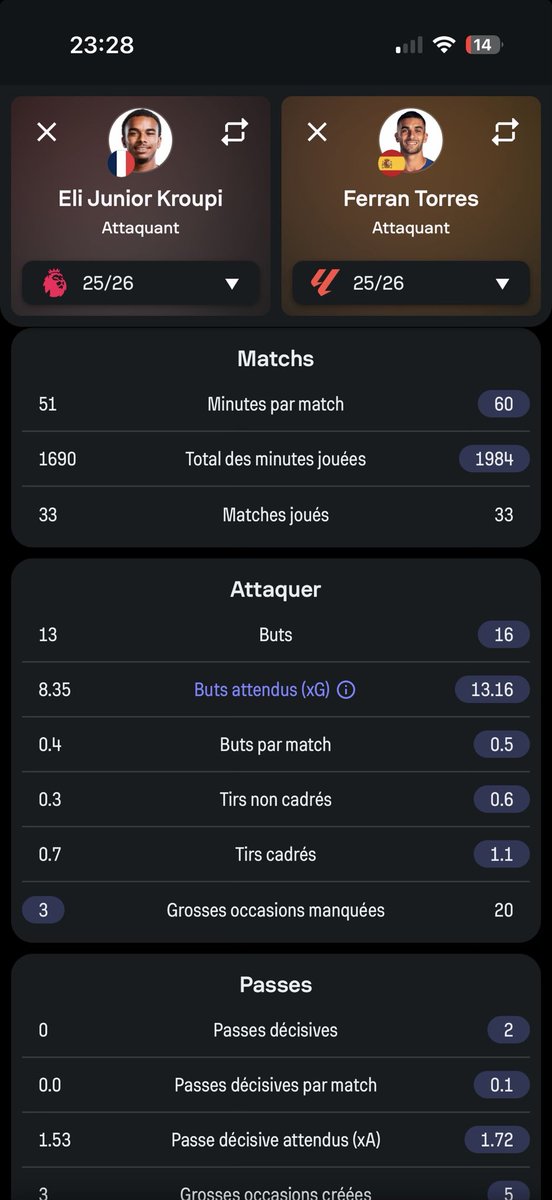Swap out Eli Junior Kroupi player
Screen dimensions: 552x1200
(234, 132)
